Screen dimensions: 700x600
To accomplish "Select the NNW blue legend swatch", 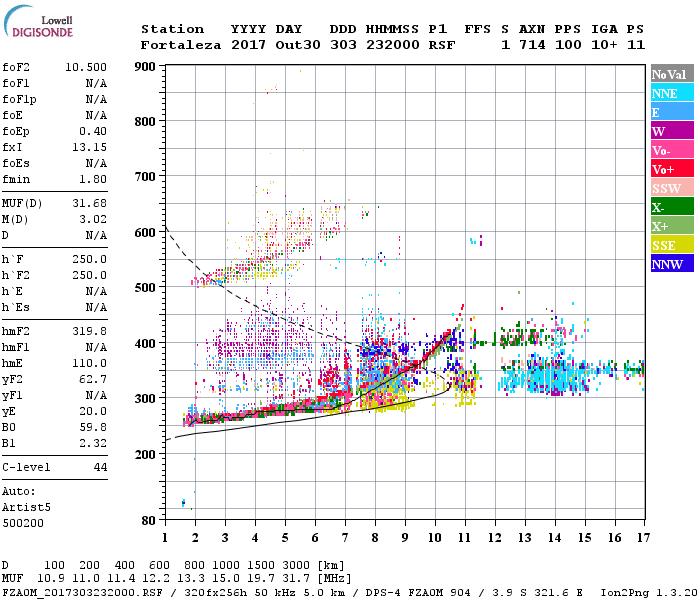I will point(672,263).
